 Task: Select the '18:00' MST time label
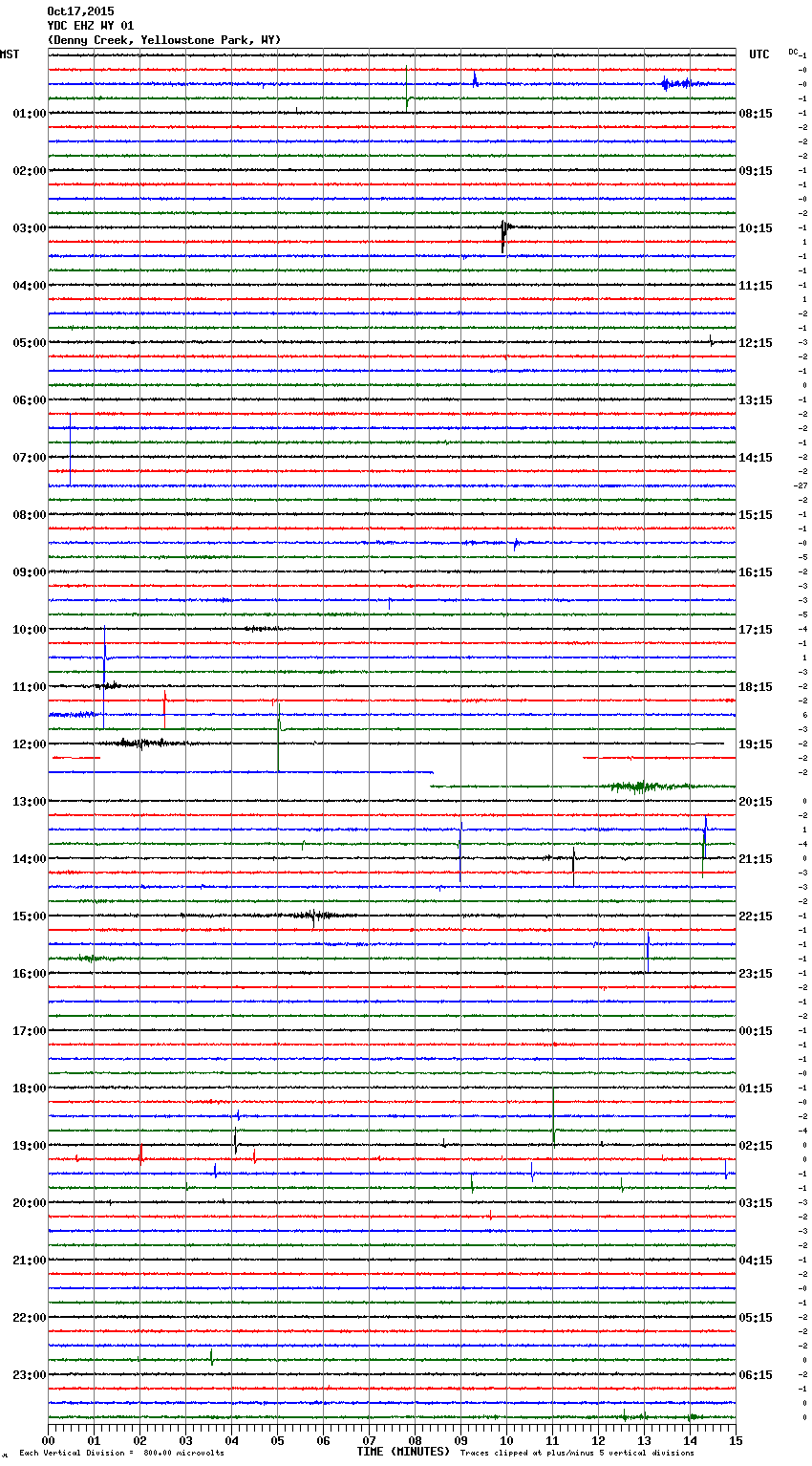click(30, 1089)
